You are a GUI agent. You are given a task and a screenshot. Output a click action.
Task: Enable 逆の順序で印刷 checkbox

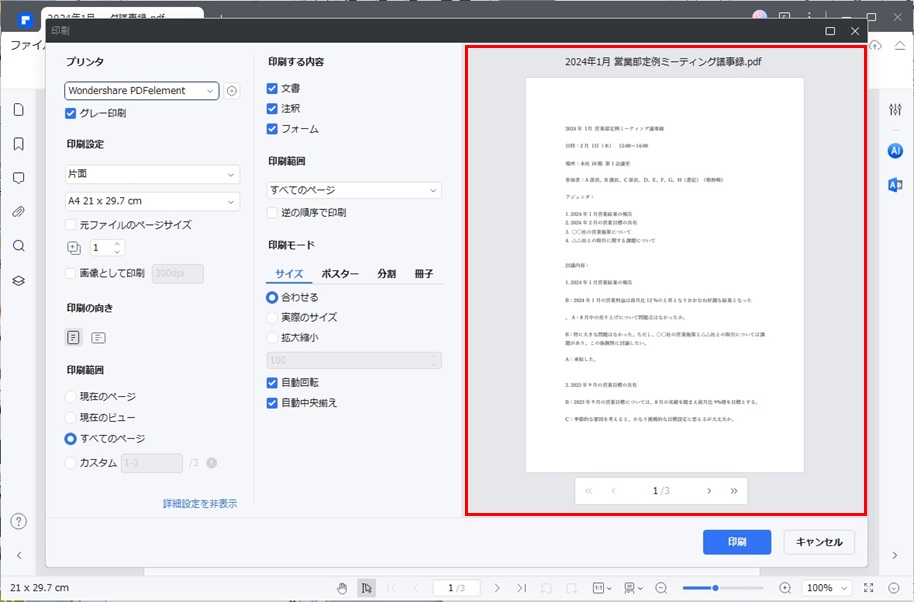pos(272,213)
